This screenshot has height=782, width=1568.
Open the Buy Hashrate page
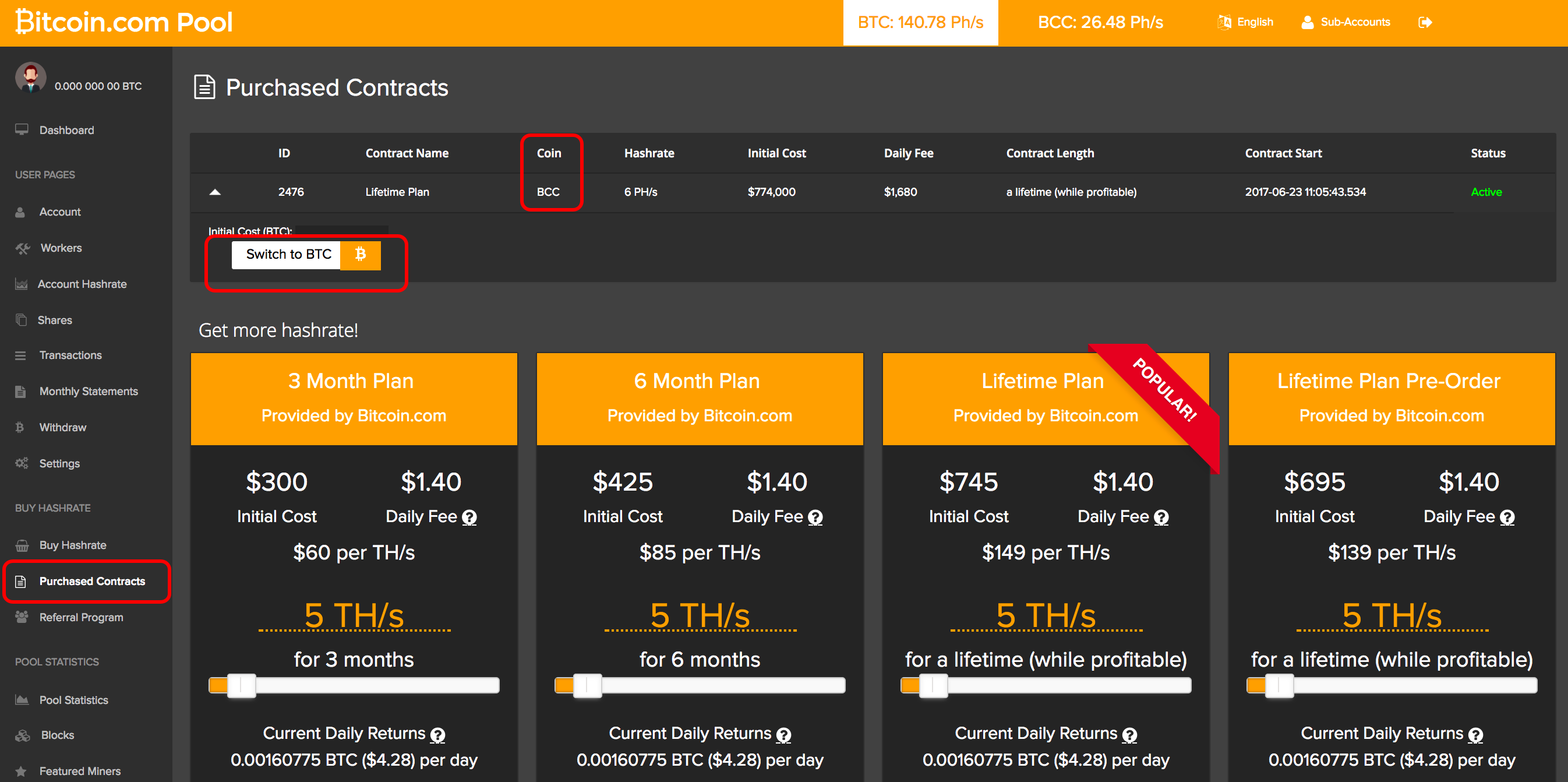click(72, 545)
